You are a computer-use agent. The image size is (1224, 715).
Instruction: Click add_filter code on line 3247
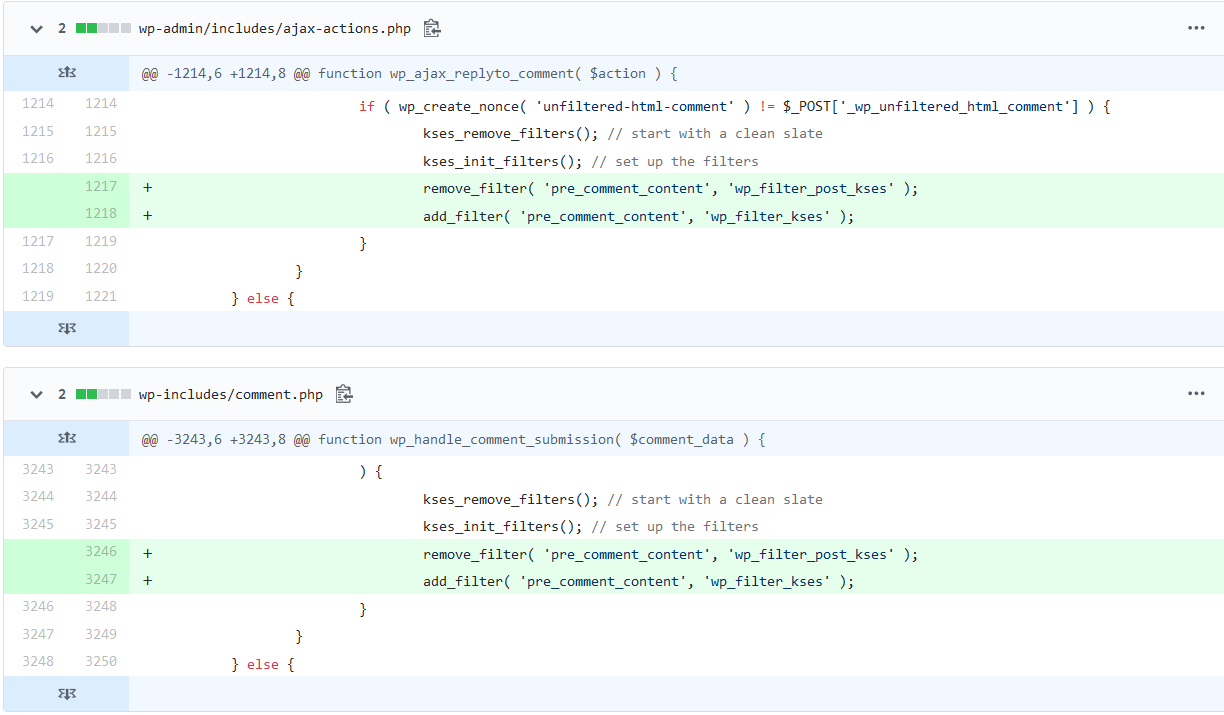(638, 582)
